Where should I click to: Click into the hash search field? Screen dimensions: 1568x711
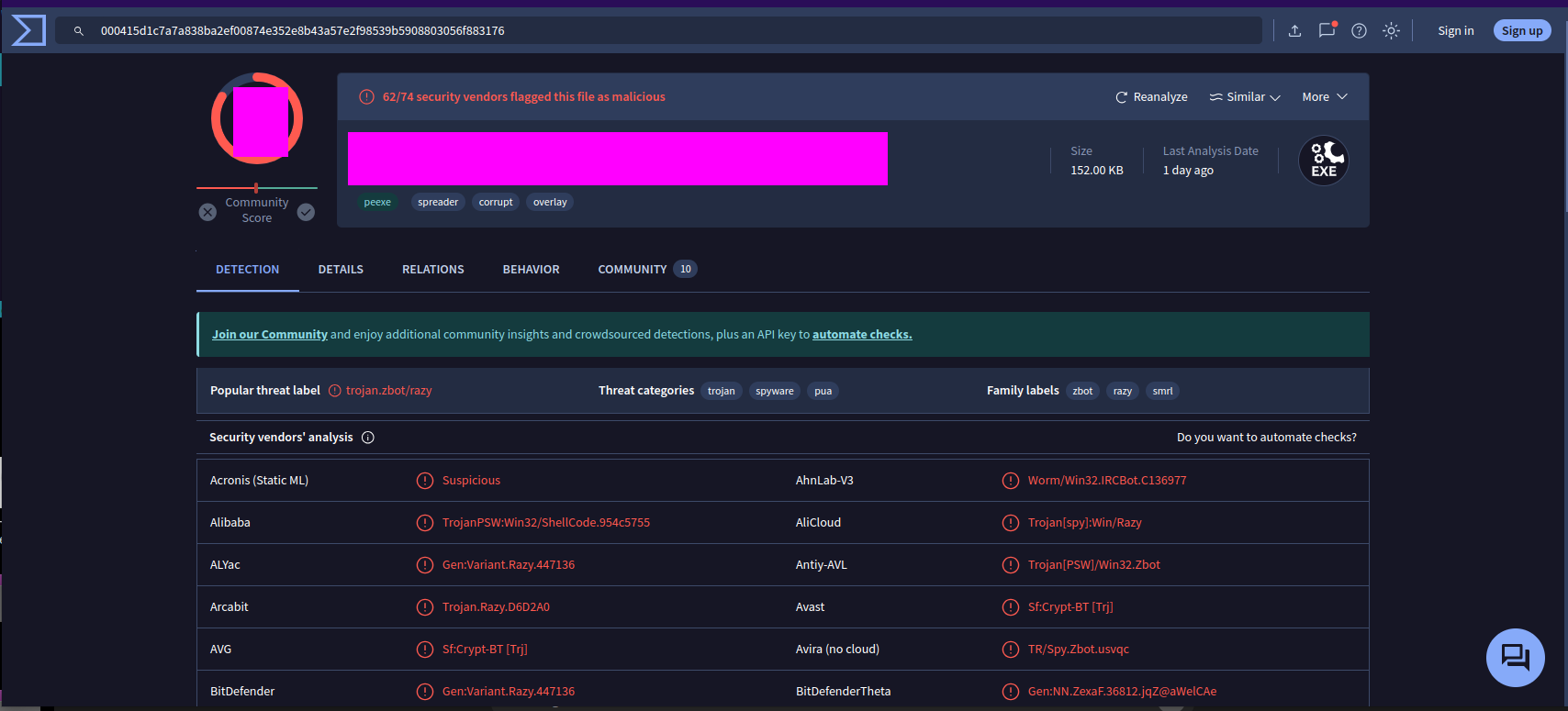point(658,31)
